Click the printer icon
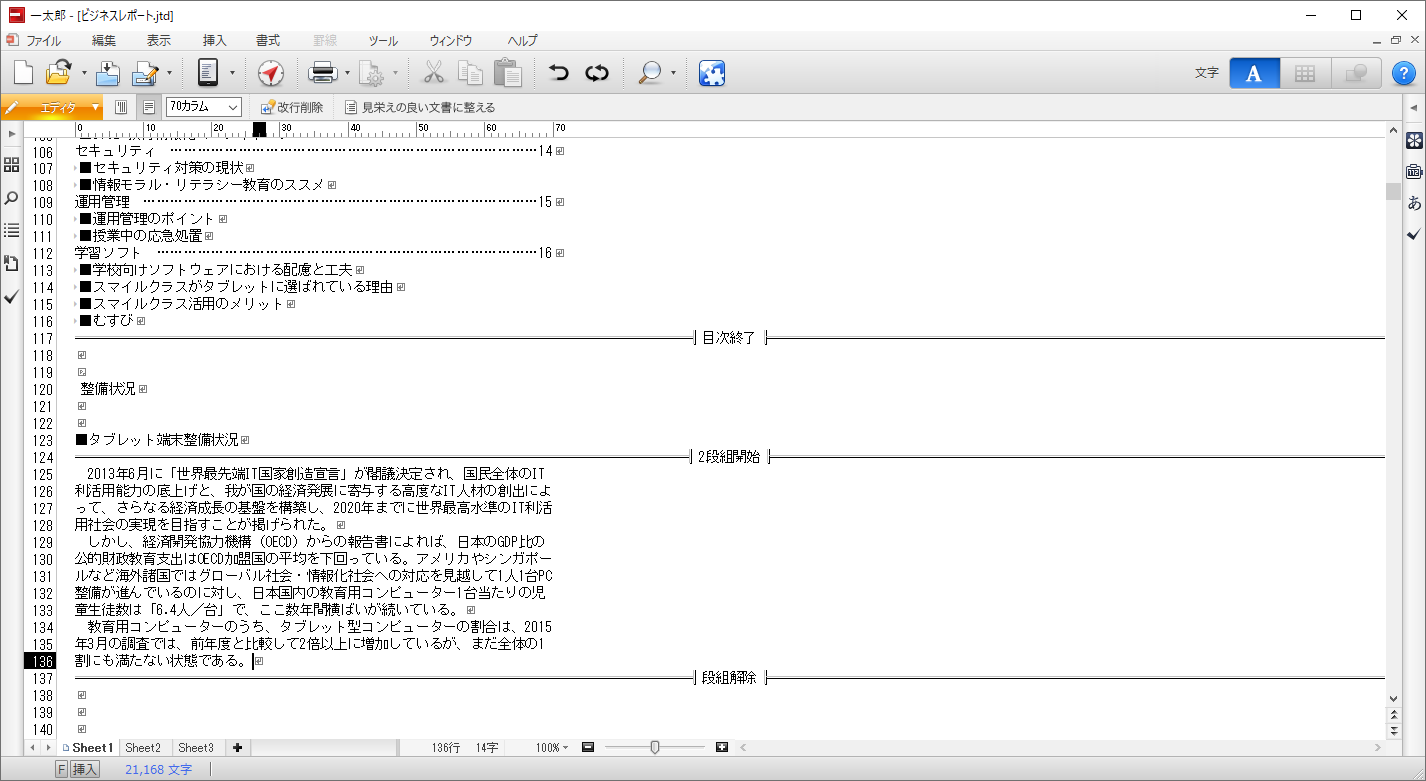This screenshot has width=1426, height=781. tap(323, 73)
